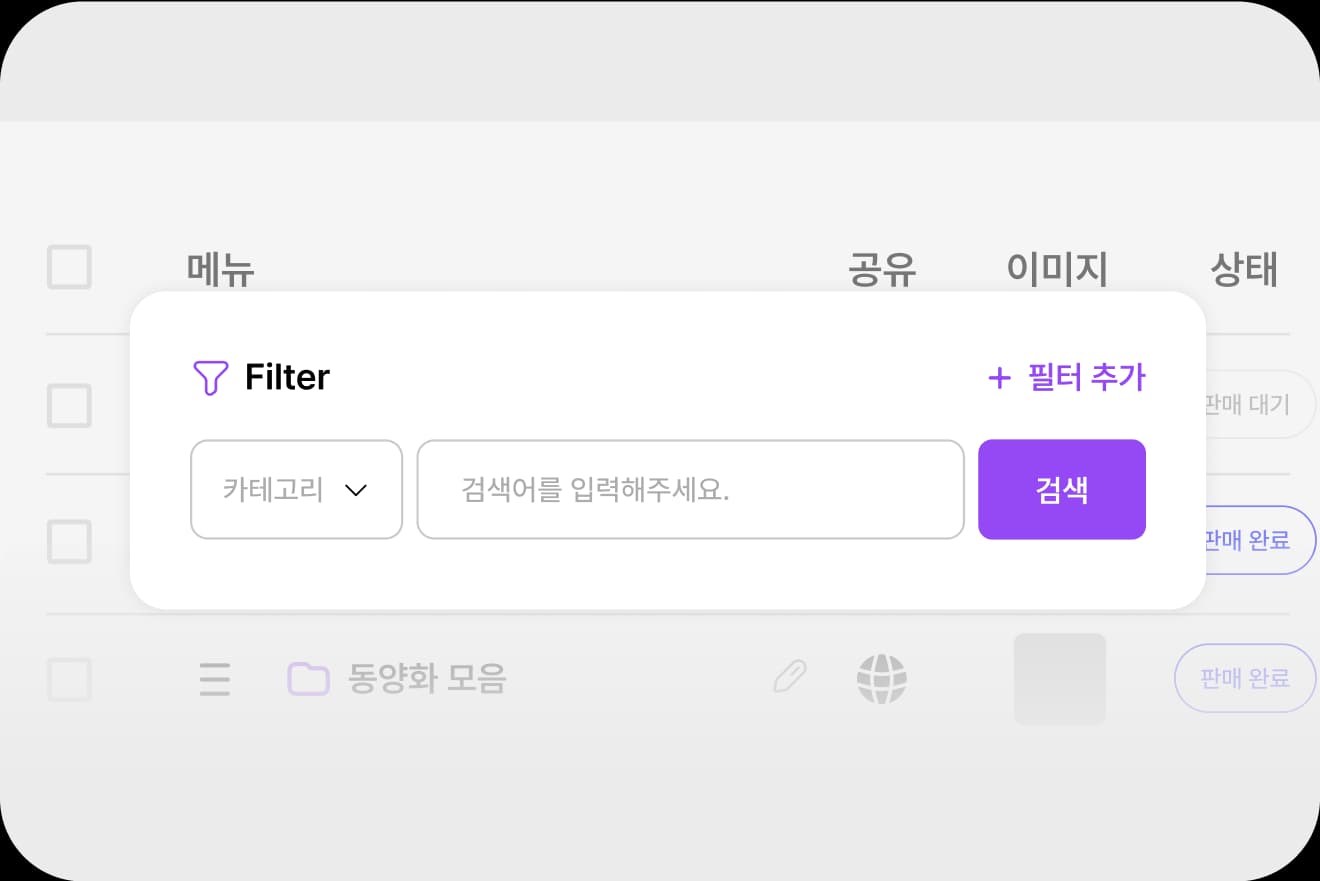Click the paperclip link icon
Screen dimensions: 1320x881
(x=790, y=677)
